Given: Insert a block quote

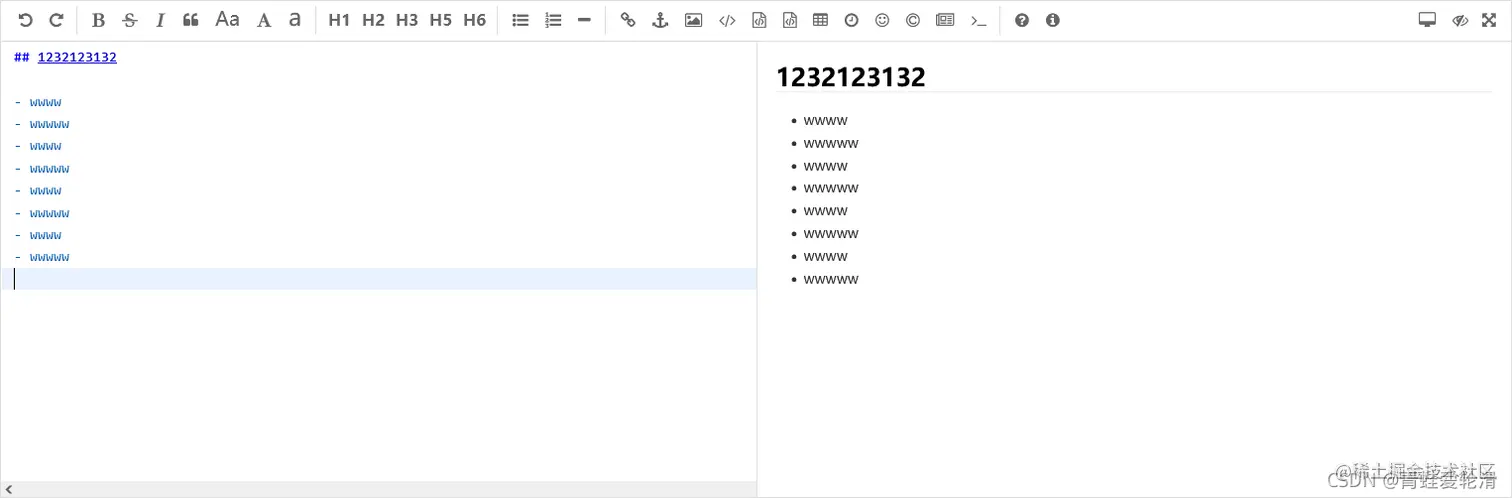Looking at the screenshot, I should (191, 20).
